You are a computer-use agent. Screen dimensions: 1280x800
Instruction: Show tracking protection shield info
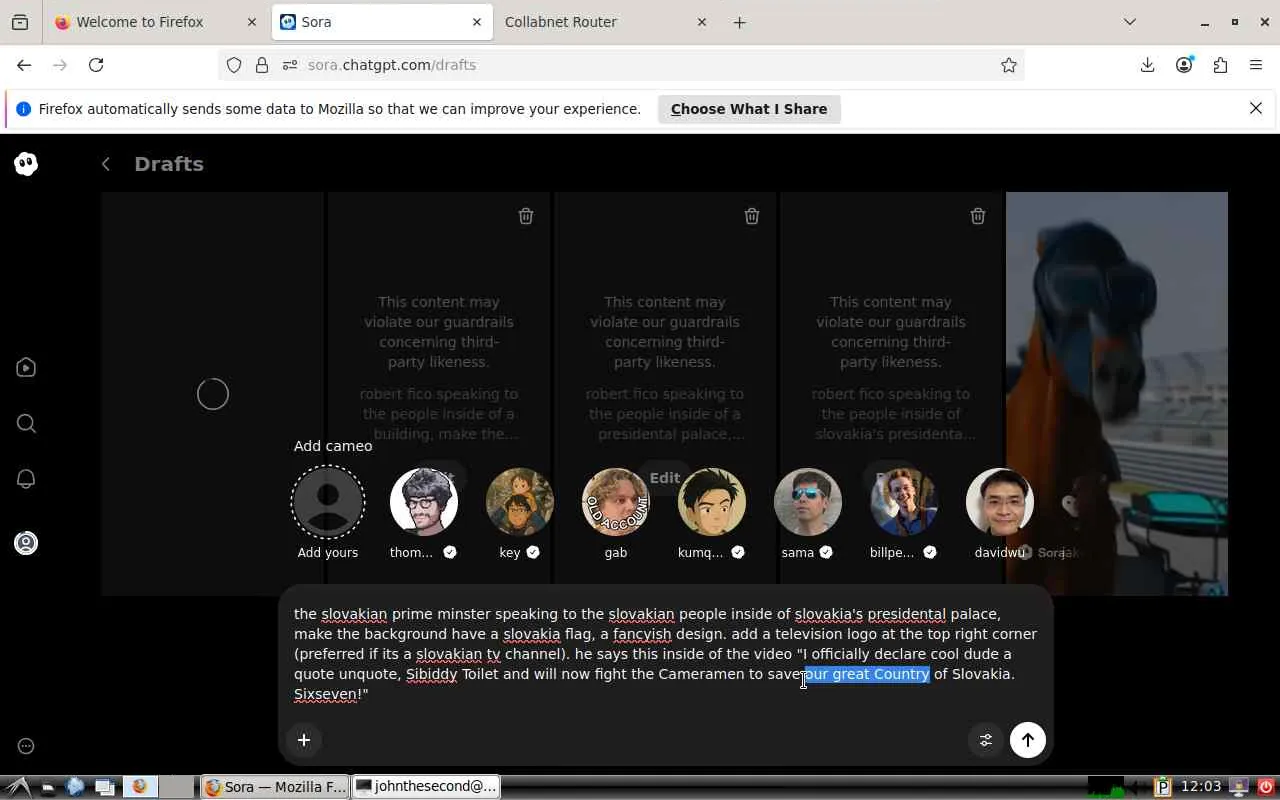[x=234, y=65]
